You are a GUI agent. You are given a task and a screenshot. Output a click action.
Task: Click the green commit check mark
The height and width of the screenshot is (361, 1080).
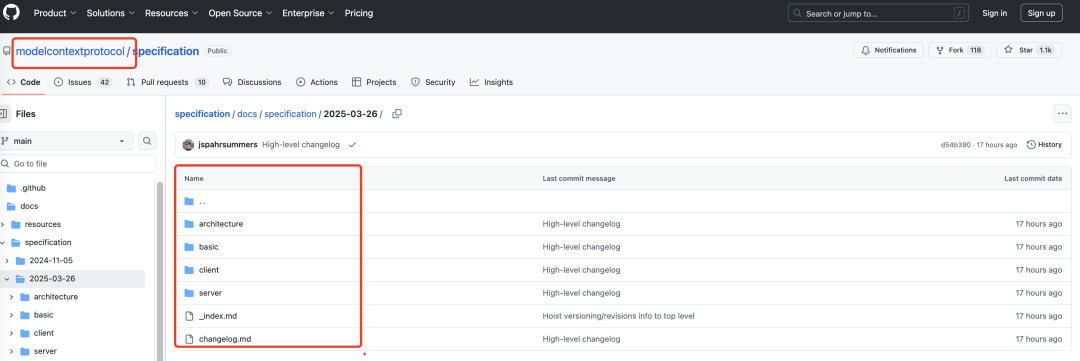(353, 145)
